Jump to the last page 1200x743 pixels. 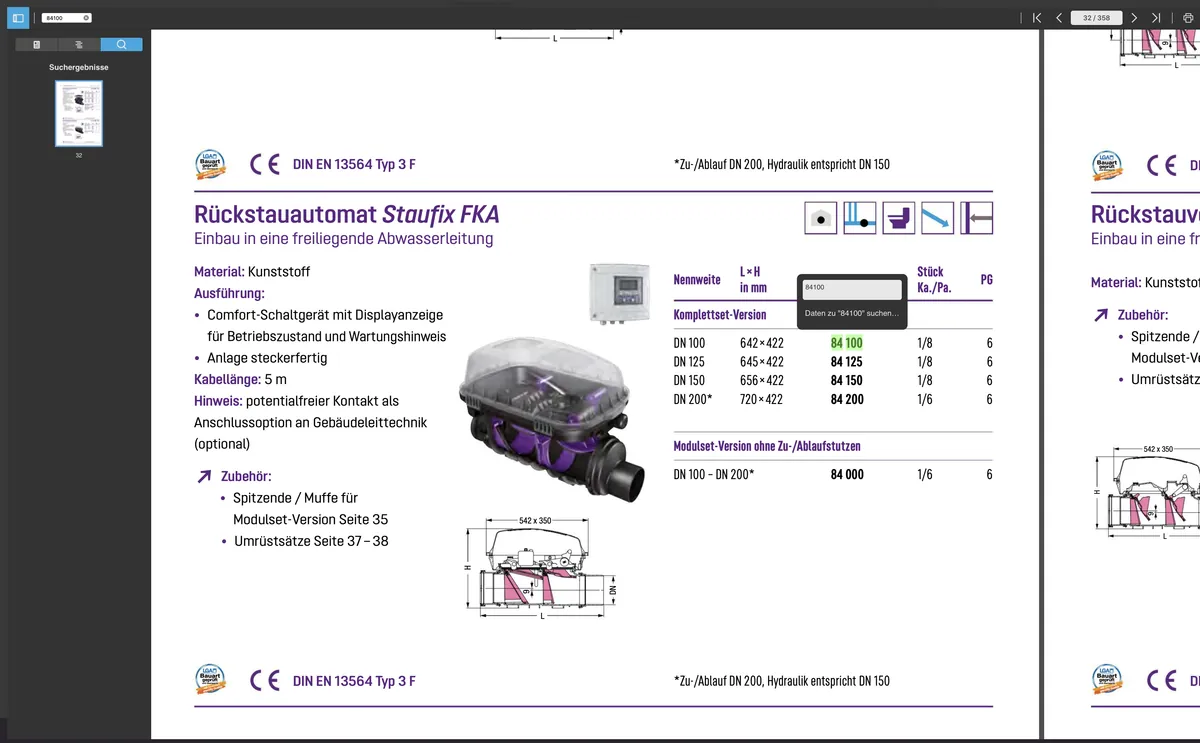(1156, 18)
